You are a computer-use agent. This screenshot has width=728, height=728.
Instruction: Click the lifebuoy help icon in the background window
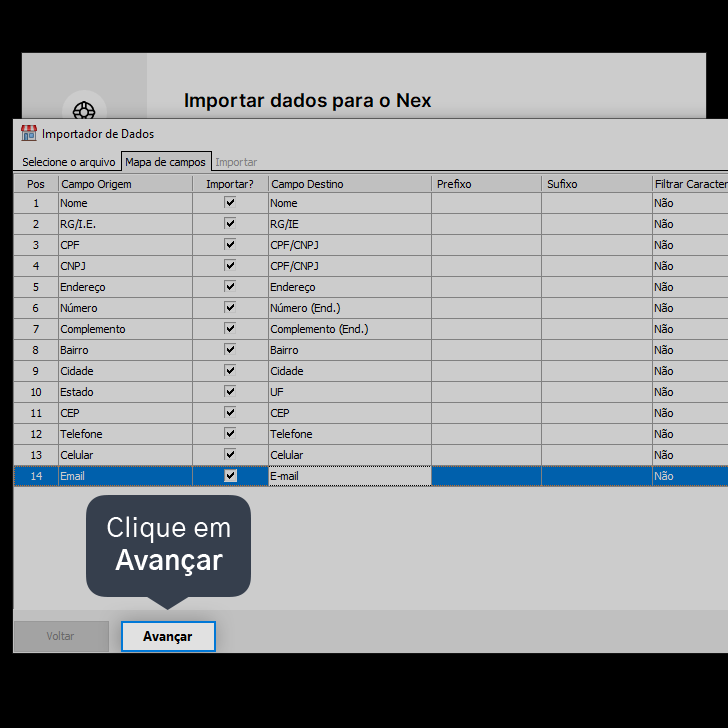(x=84, y=111)
